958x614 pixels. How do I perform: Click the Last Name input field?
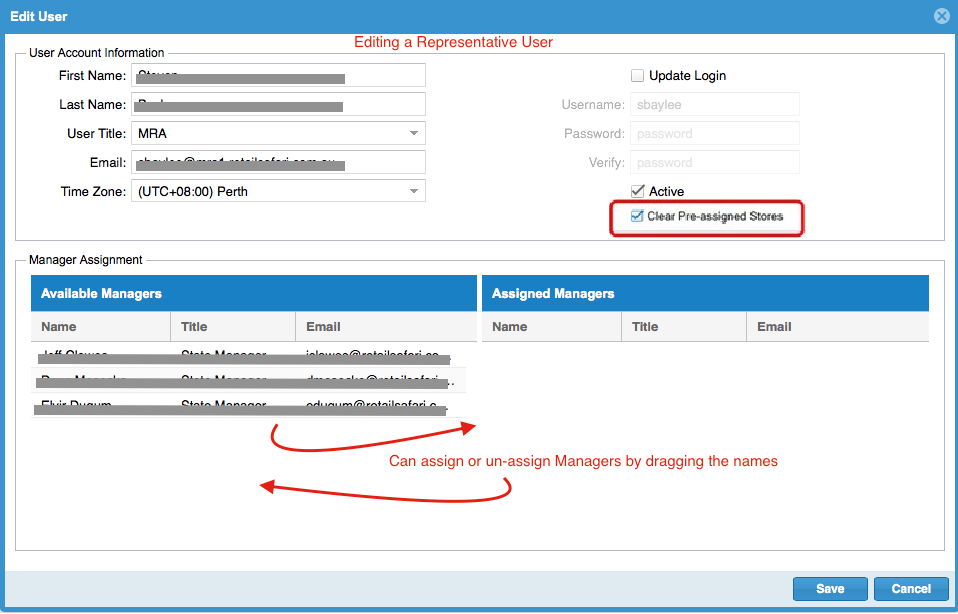pos(278,104)
